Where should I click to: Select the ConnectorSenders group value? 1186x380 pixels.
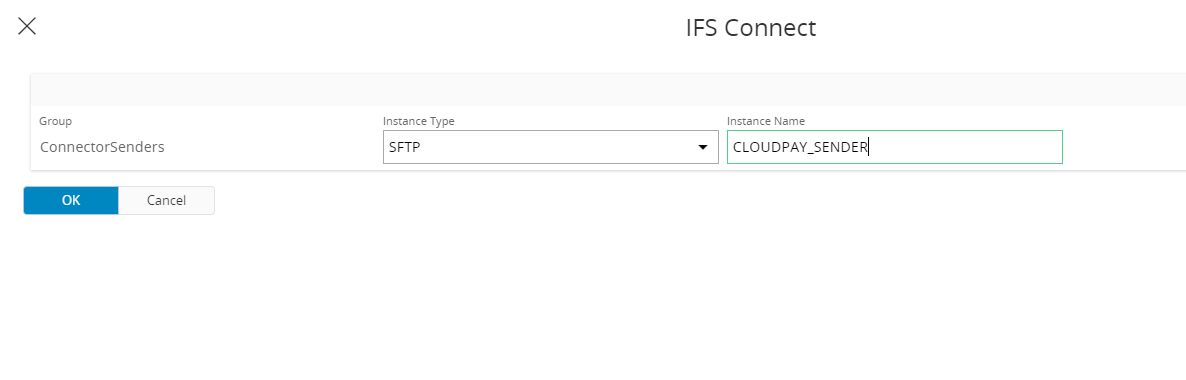102,148
